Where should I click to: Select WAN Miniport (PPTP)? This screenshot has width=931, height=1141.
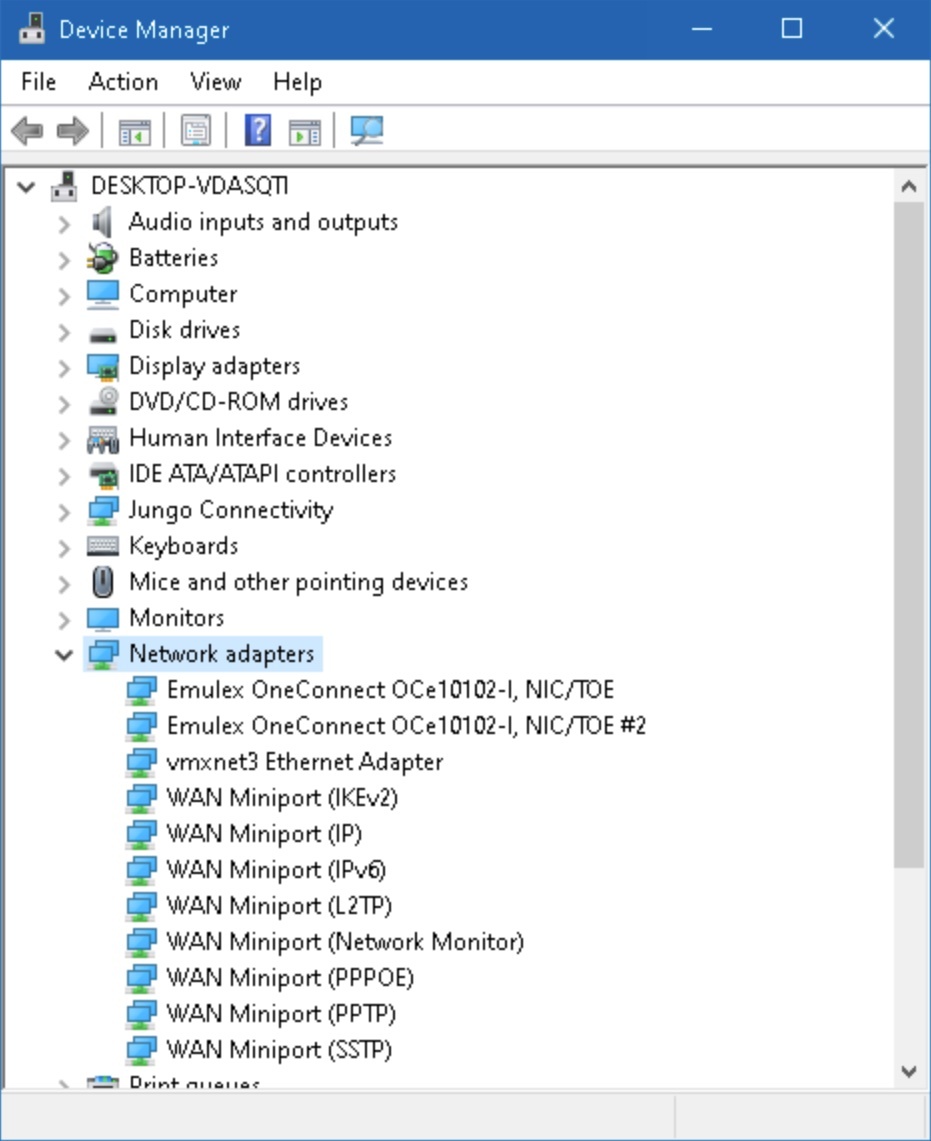281,1014
